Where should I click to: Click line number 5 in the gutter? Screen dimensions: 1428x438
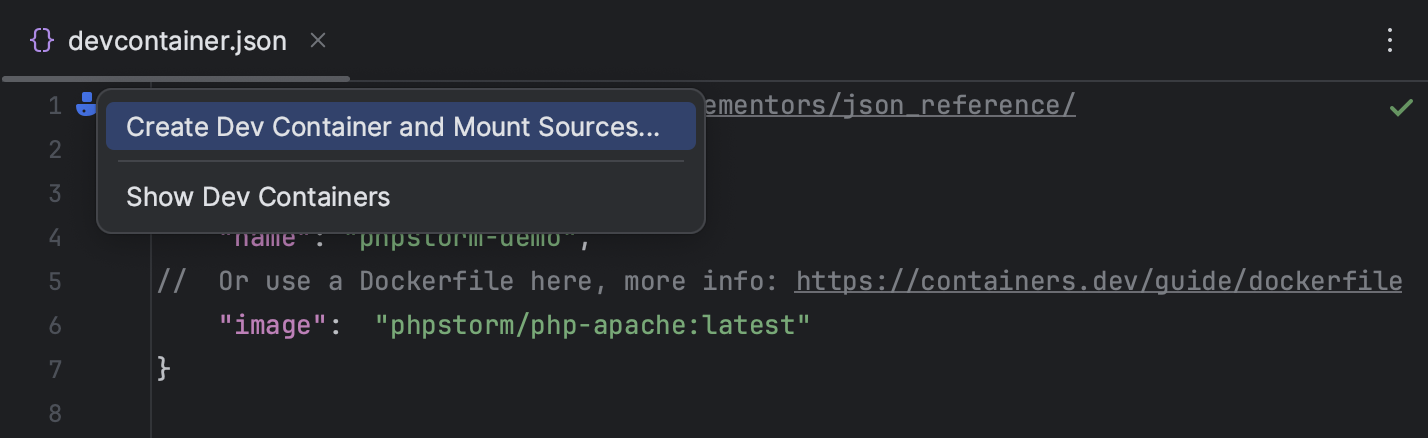coord(55,282)
